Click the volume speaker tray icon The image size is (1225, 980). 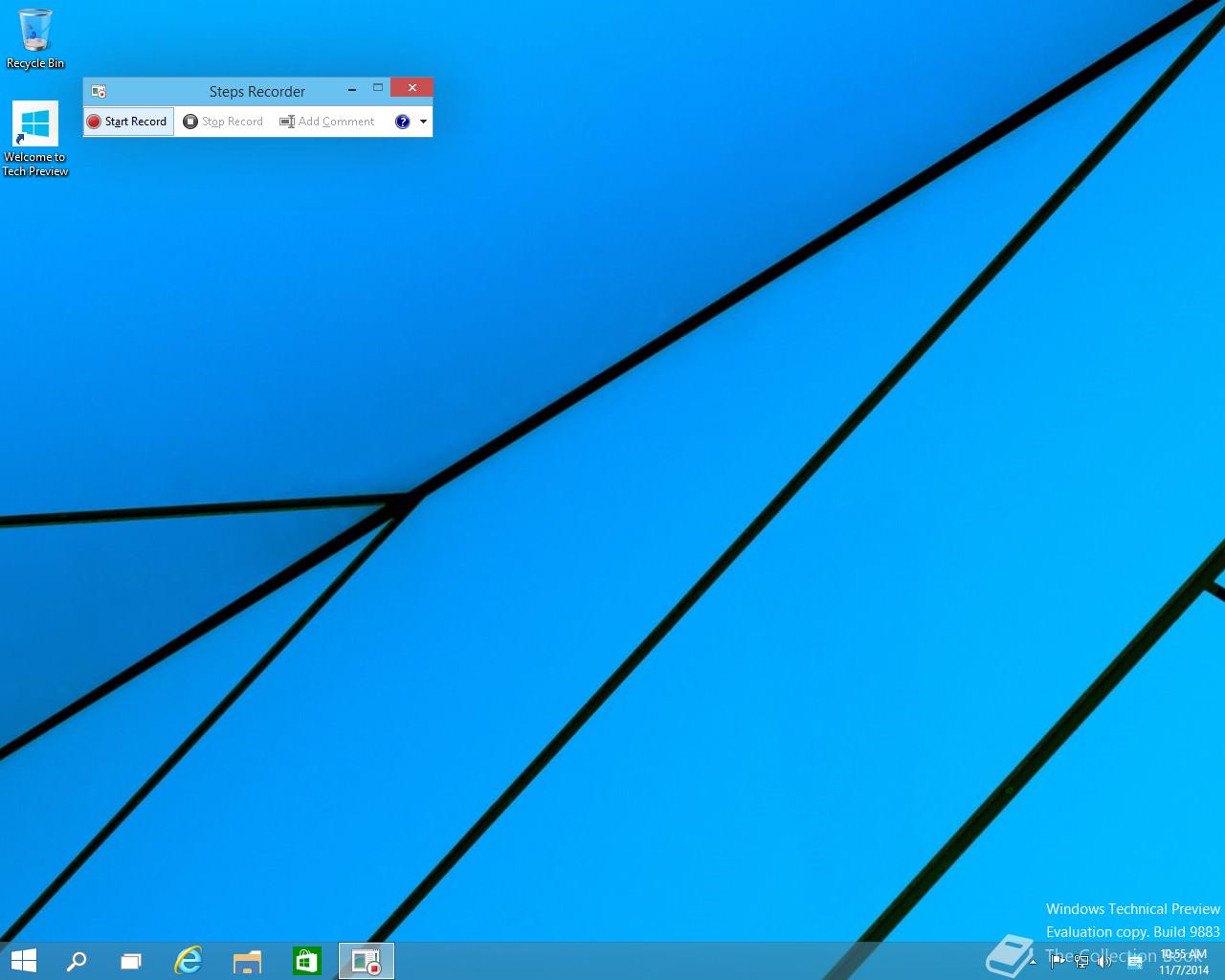pyautogui.click(x=1104, y=962)
